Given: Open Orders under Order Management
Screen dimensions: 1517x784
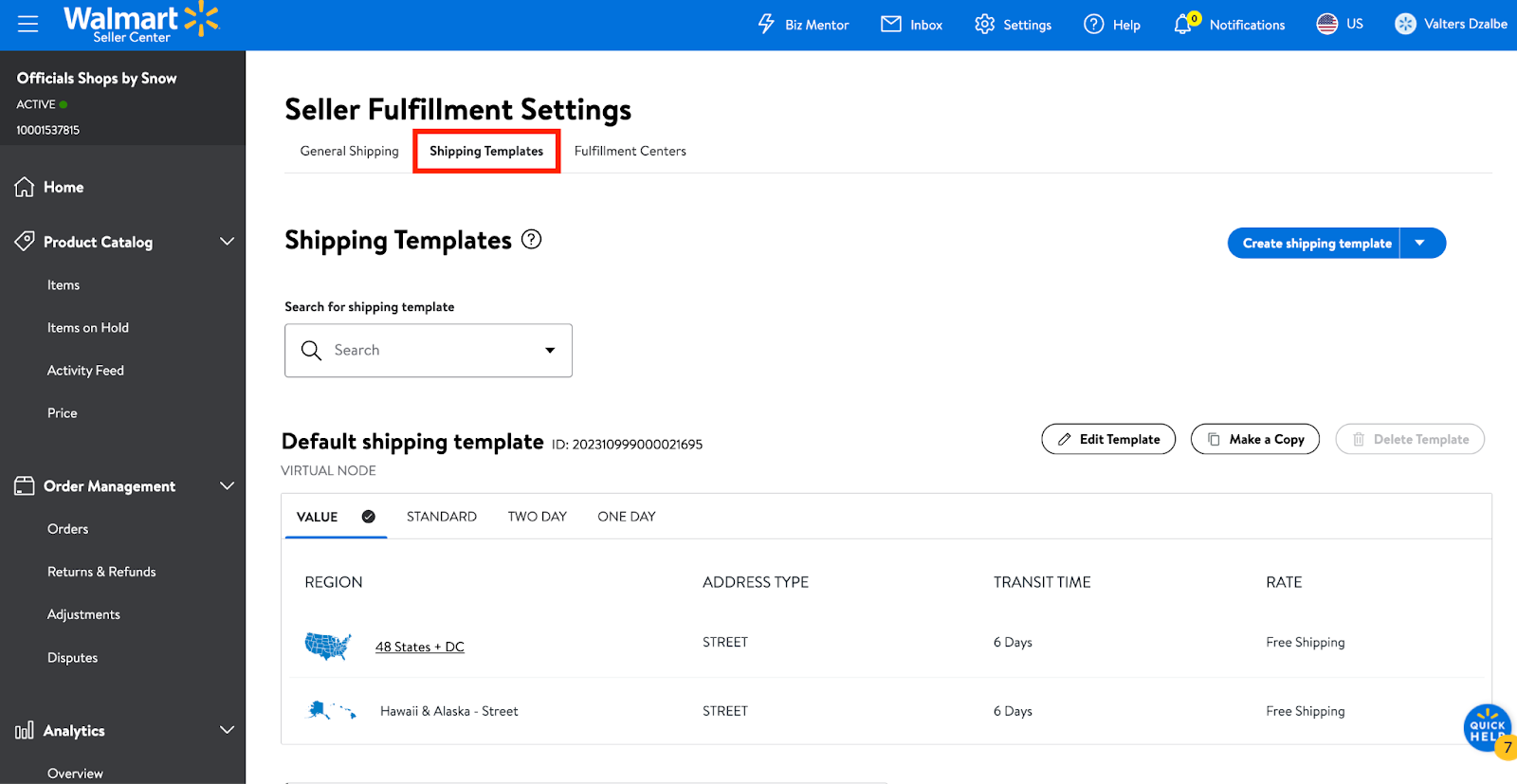Looking at the screenshot, I should [x=68, y=528].
